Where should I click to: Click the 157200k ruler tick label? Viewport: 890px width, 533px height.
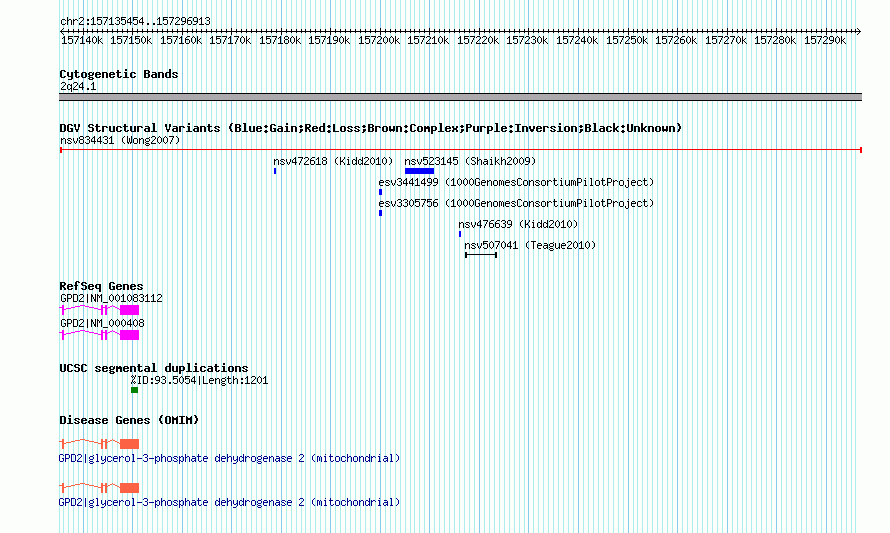point(379,40)
